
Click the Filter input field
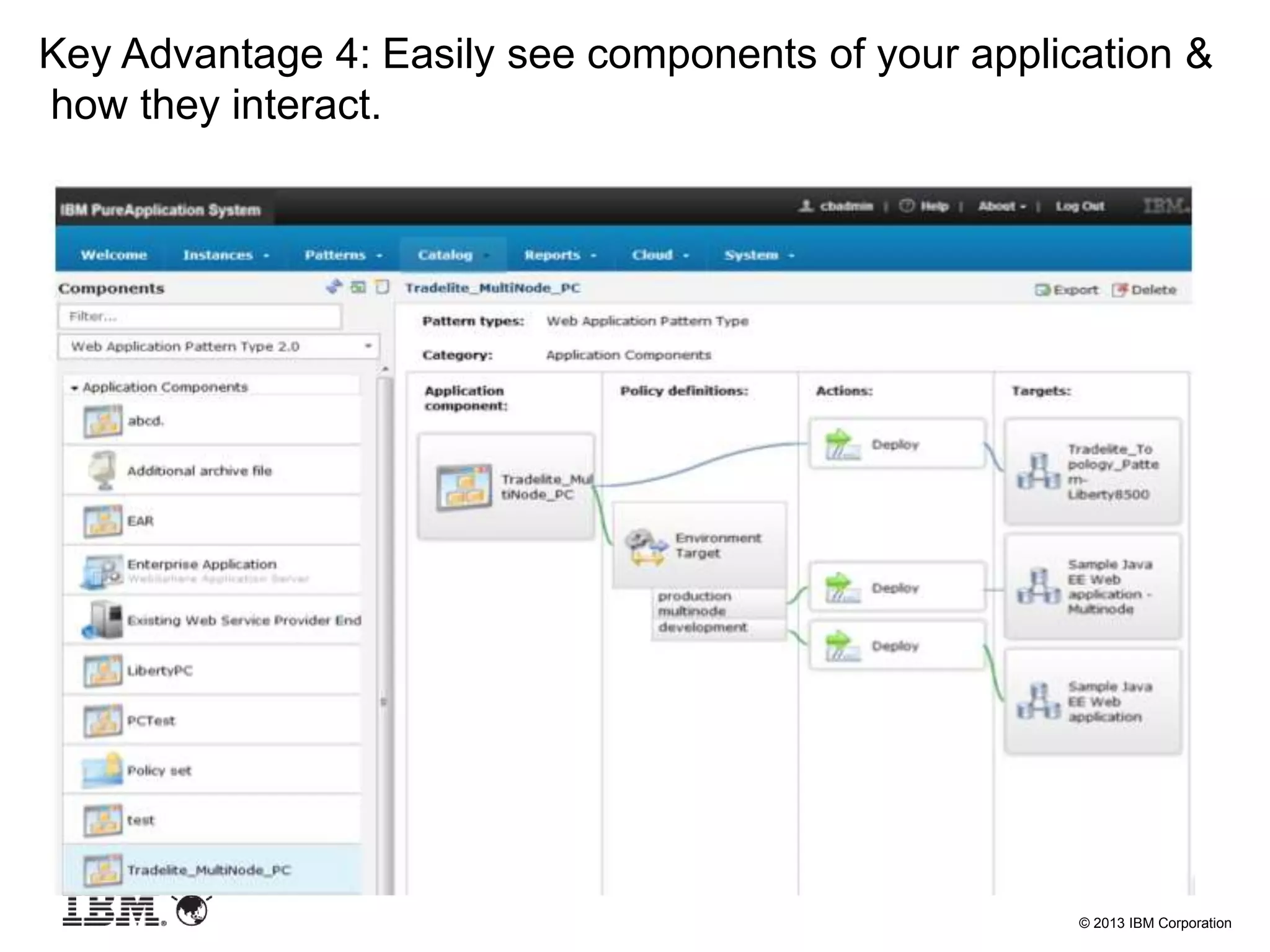click(200, 317)
